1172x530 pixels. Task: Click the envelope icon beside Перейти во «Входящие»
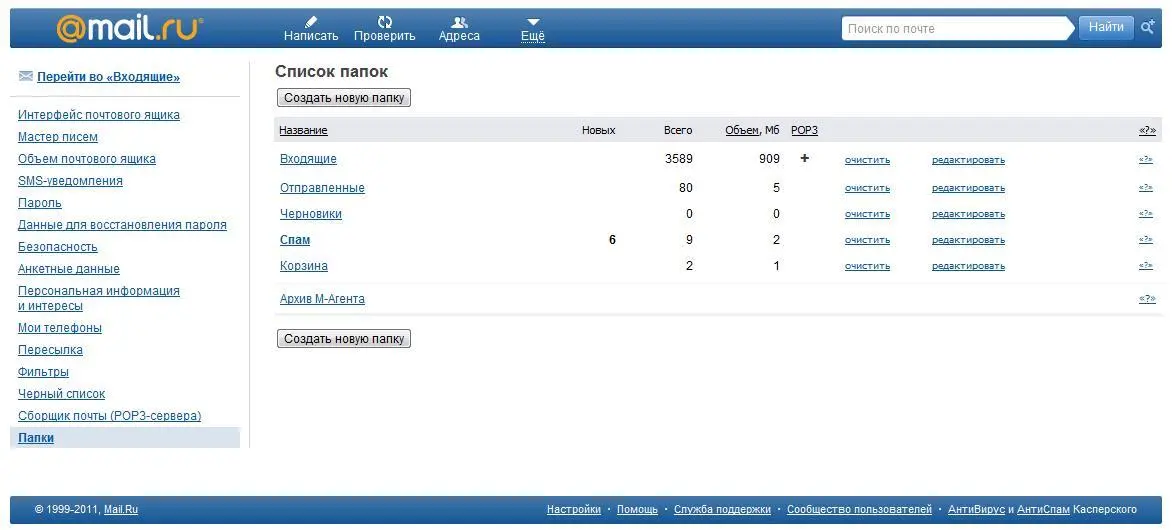[26, 76]
